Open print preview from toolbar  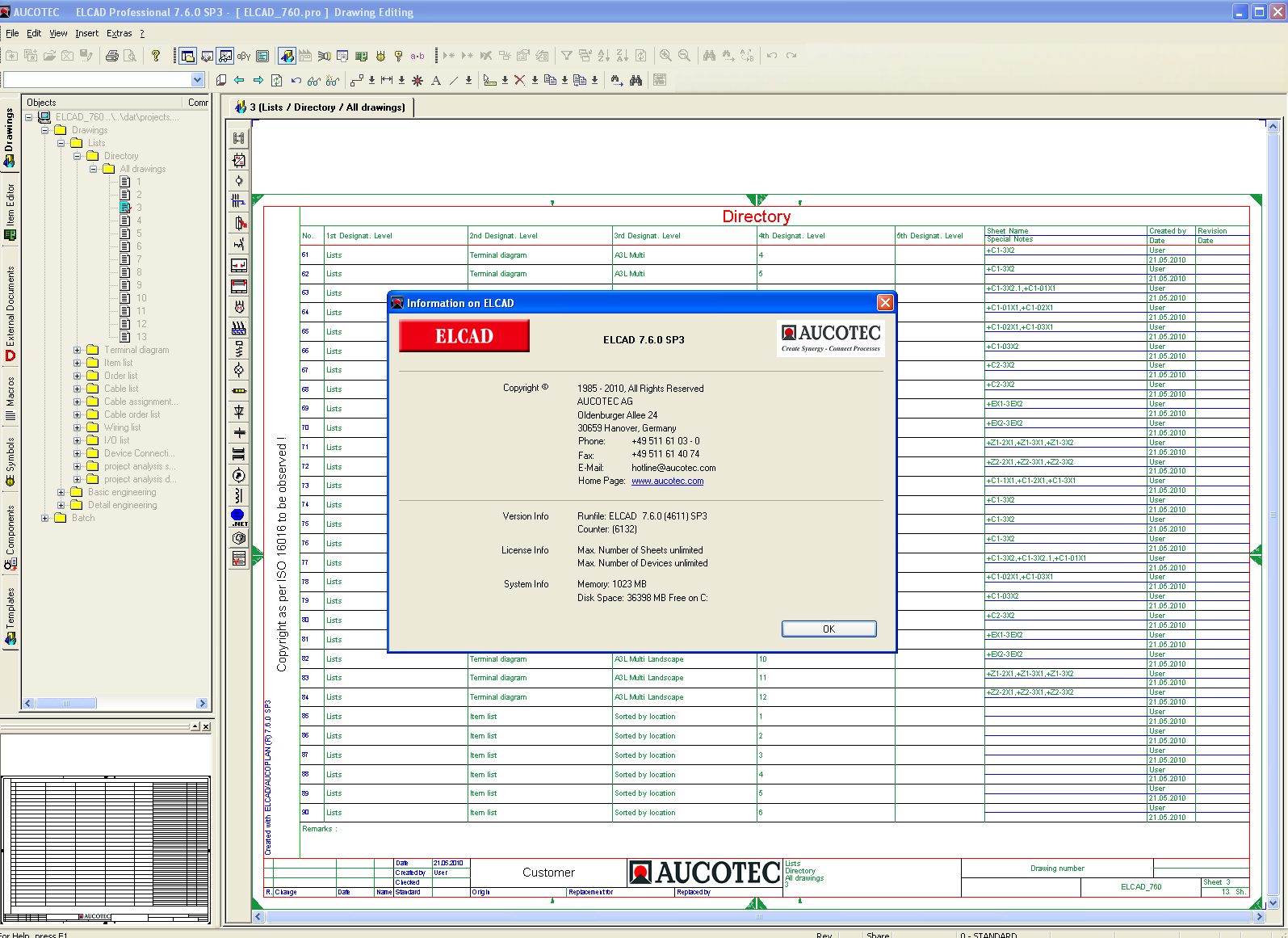pyautogui.click(x=129, y=56)
